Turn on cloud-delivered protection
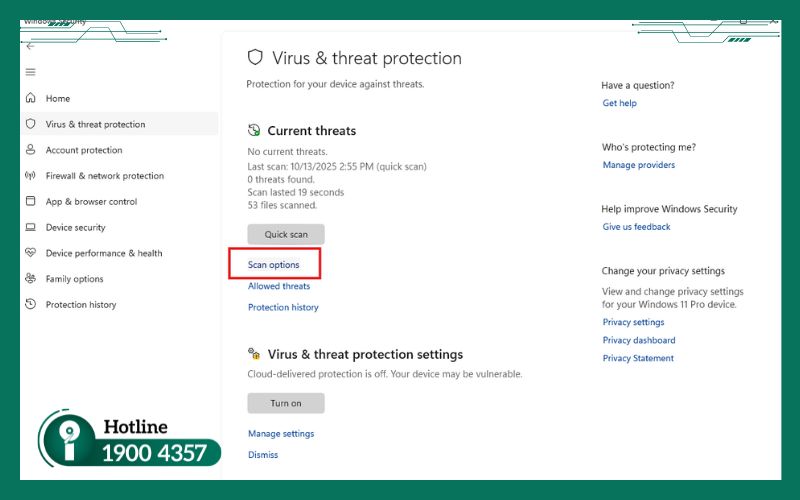 (x=286, y=403)
